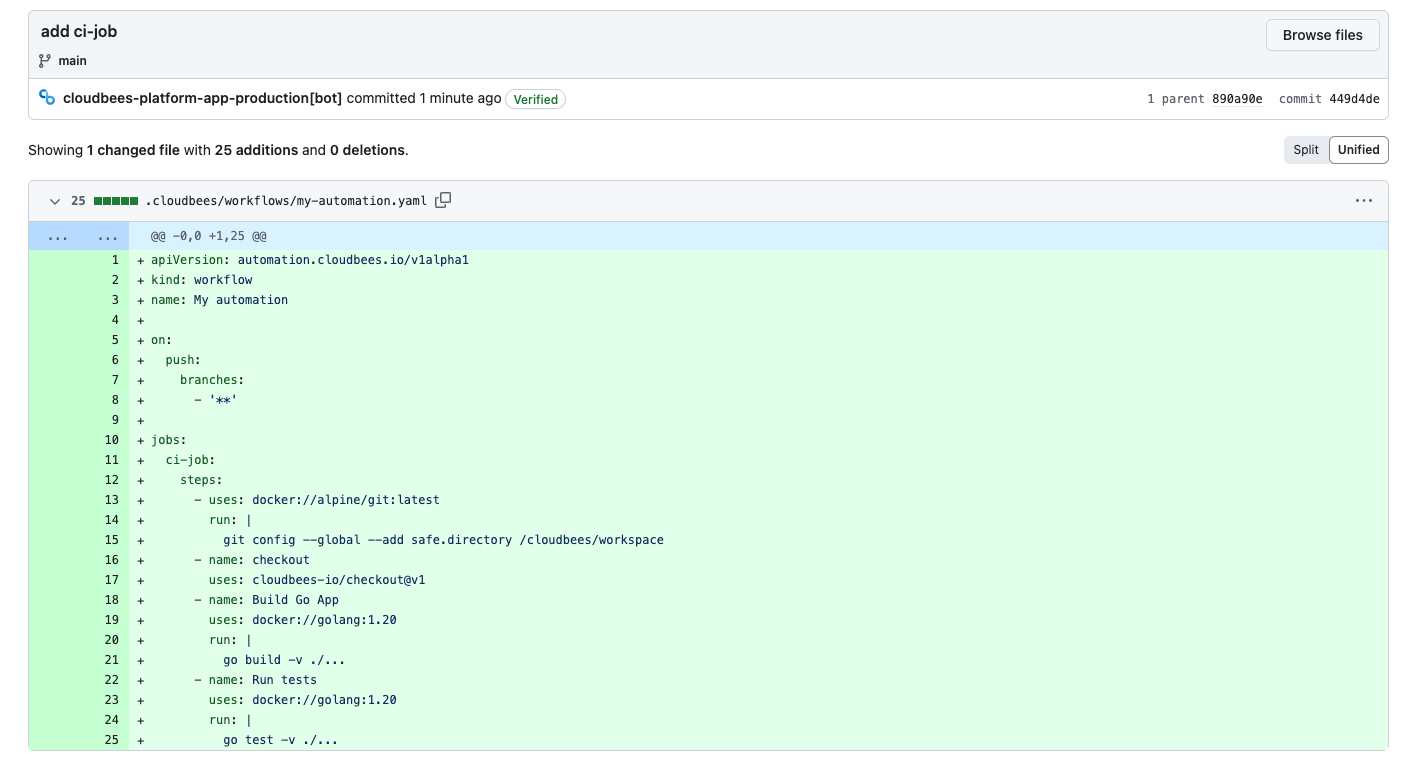Open the file options ellipsis menu
Viewport: 1419px width, 759px height.
tap(1364, 200)
